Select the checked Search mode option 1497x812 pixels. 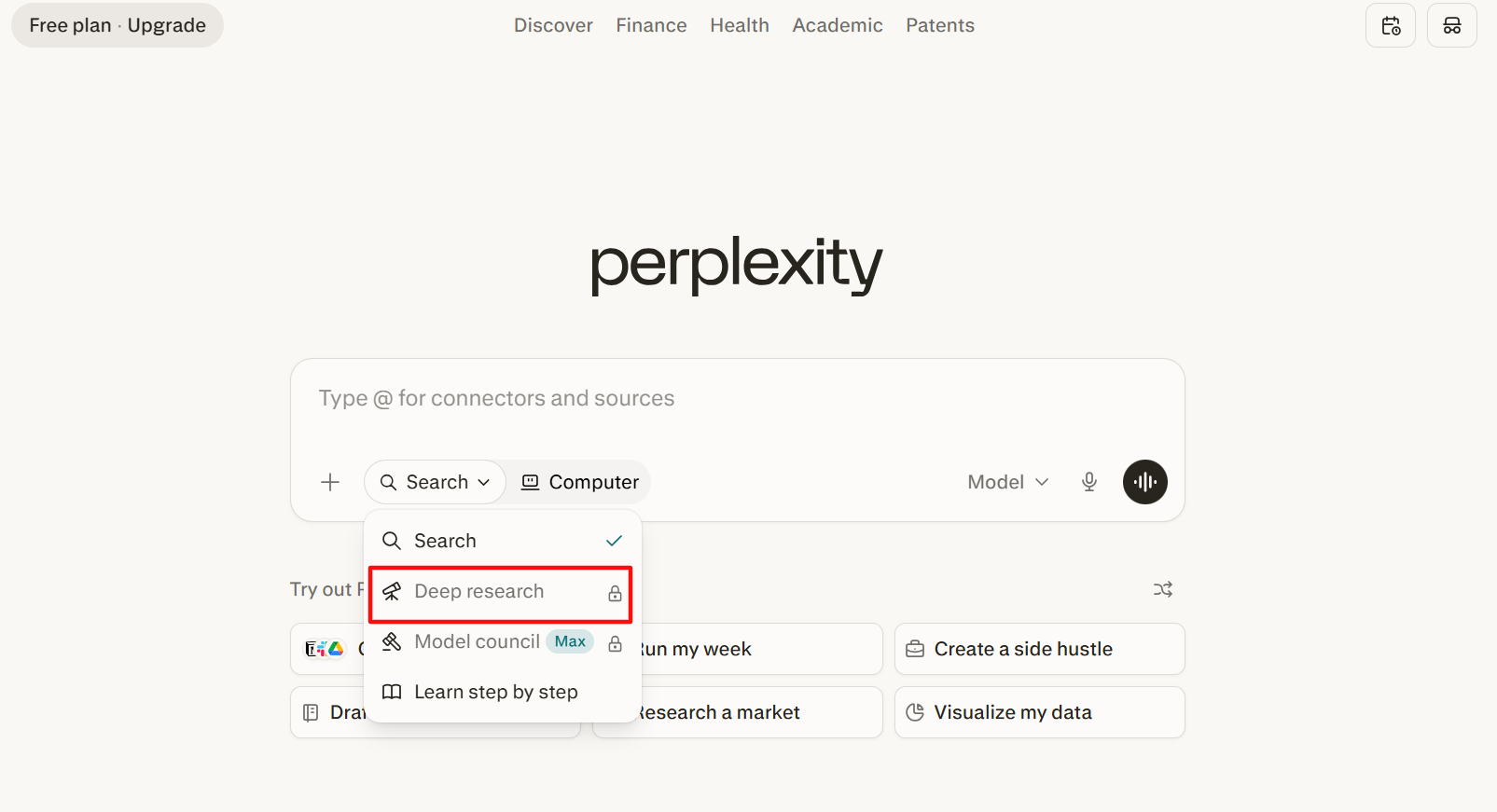pyautogui.click(x=503, y=541)
